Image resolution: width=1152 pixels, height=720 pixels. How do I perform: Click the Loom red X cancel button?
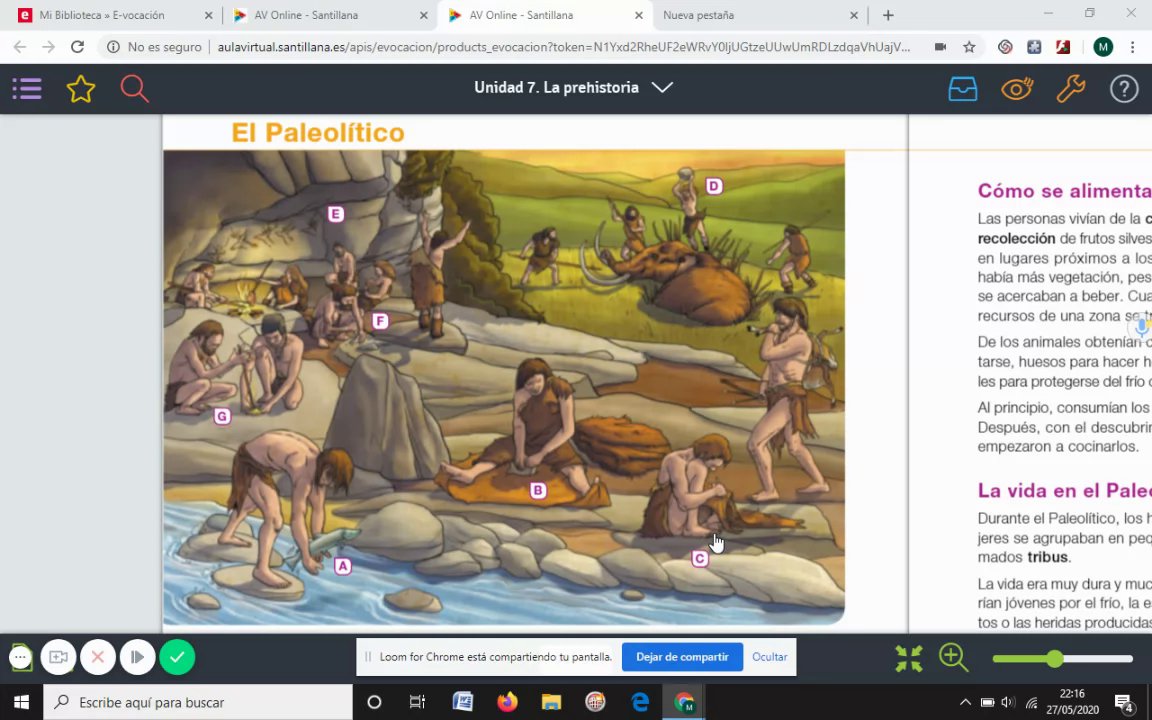pos(98,658)
